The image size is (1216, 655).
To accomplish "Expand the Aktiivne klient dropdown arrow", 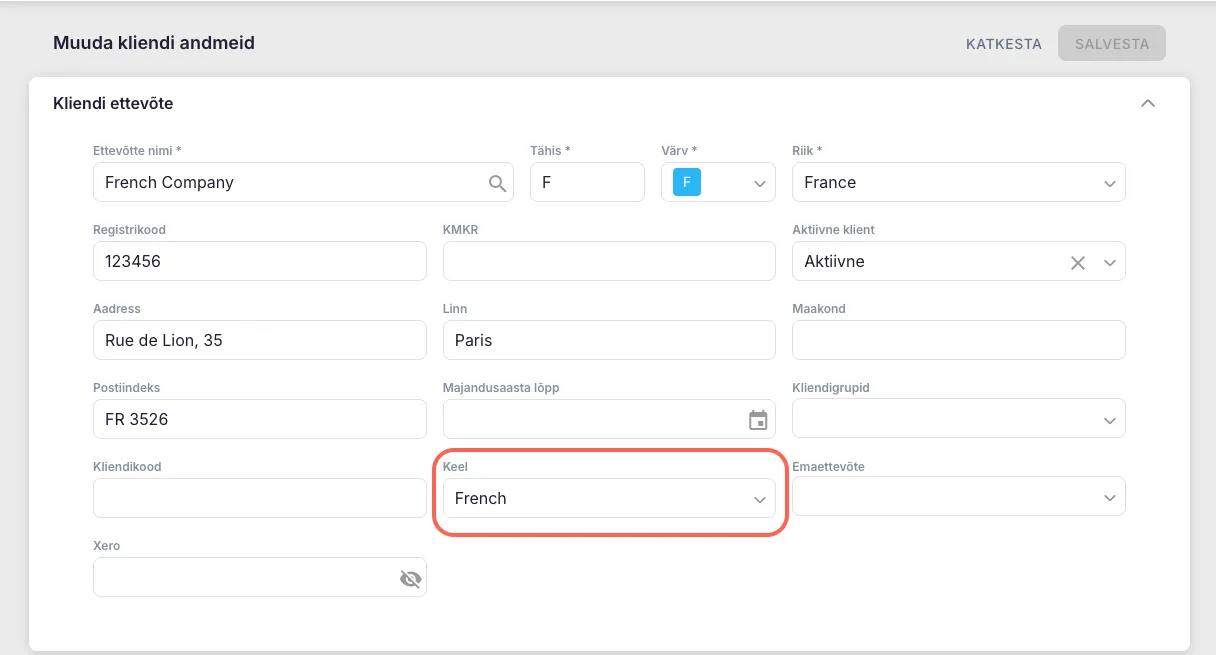I will (1109, 263).
